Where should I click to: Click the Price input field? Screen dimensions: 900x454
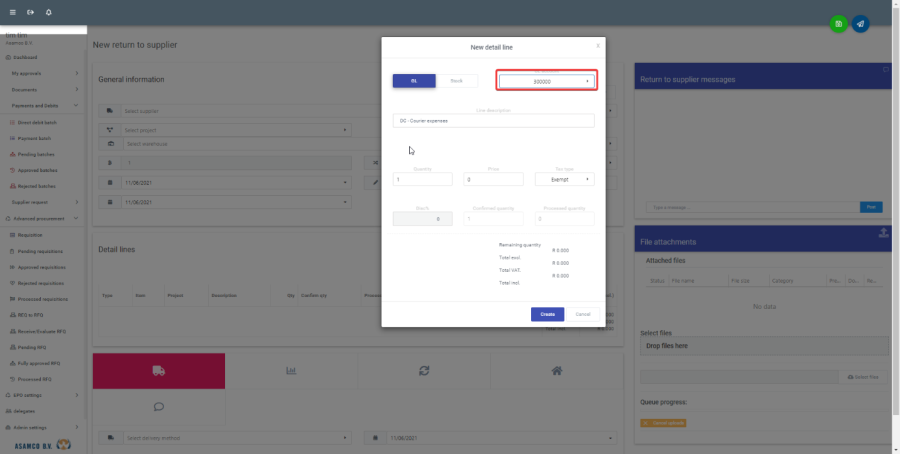point(494,179)
